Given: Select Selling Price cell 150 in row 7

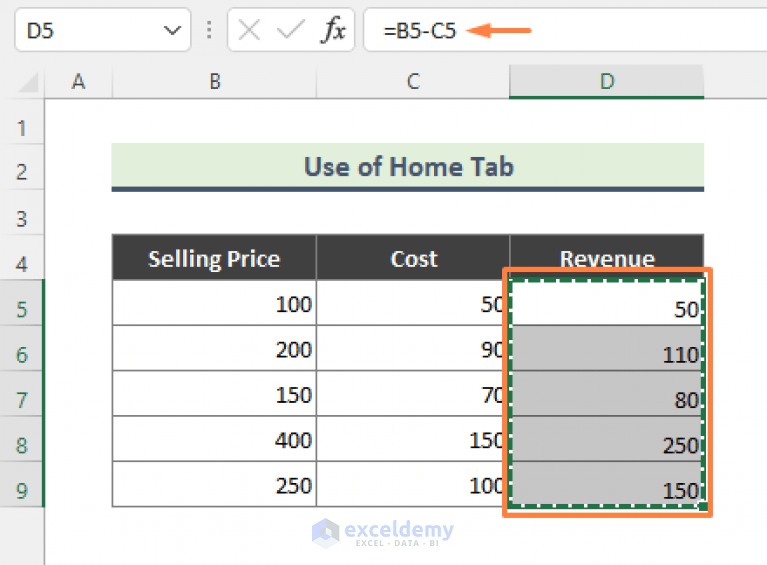Looking at the screenshot, I should click(214, 393).
